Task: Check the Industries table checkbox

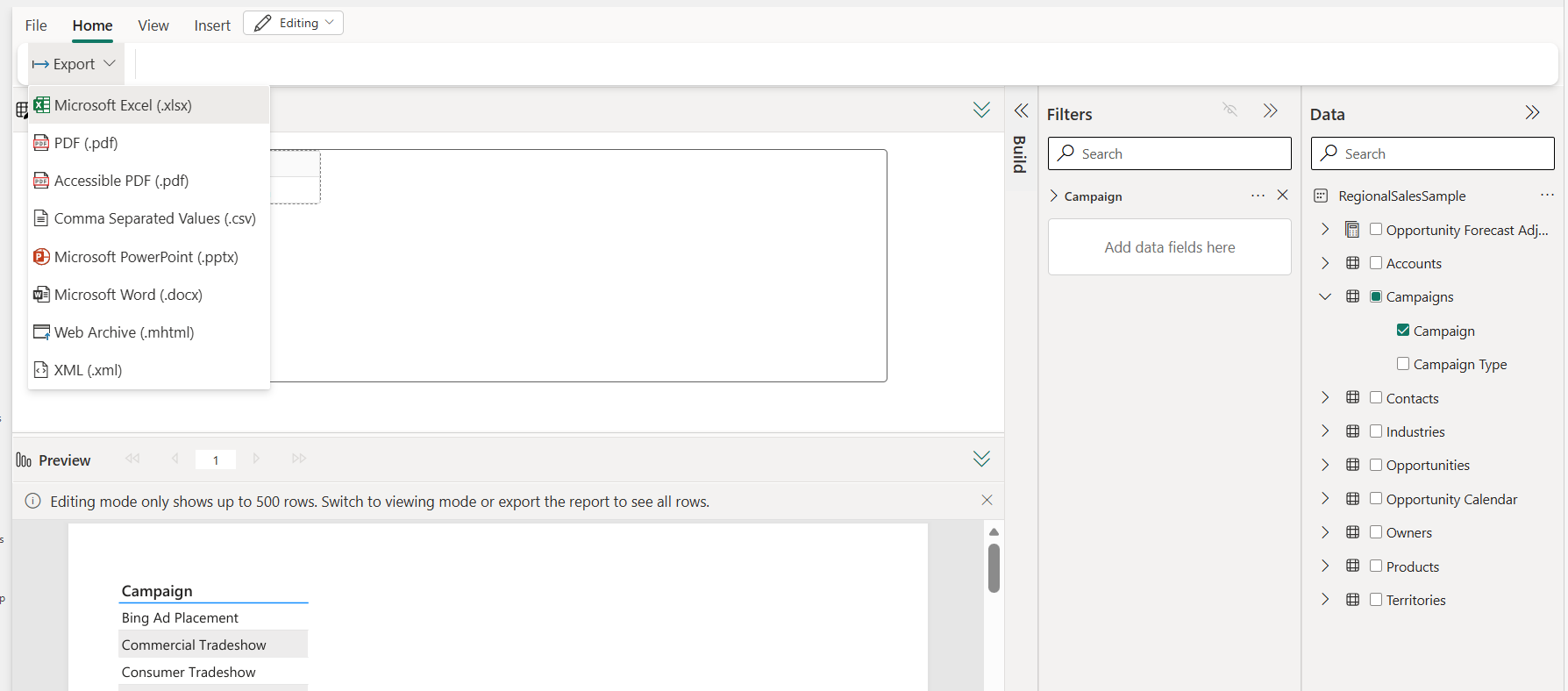Action: (x=1376, y=431)
